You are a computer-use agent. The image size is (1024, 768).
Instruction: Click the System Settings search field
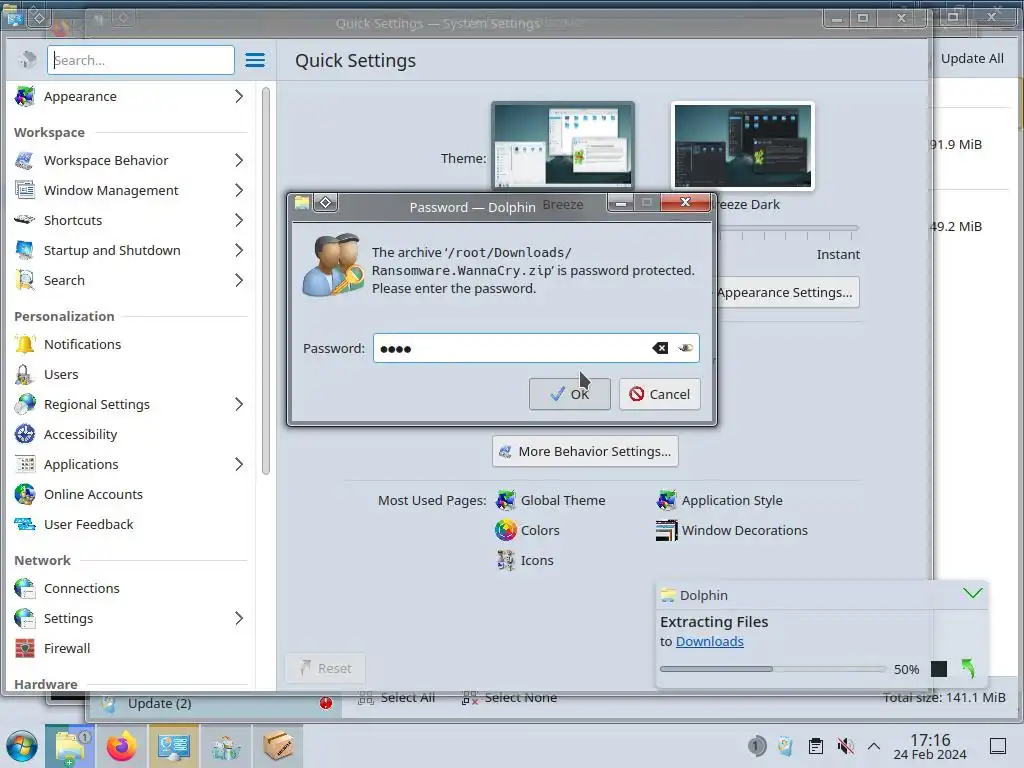pos(141,60)
